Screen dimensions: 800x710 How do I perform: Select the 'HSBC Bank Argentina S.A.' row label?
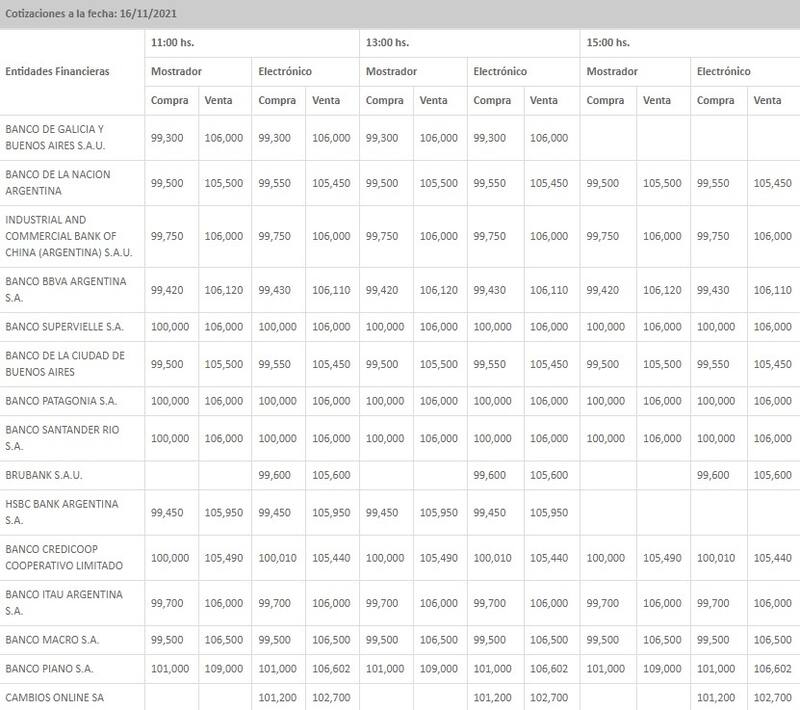click(62, 512)
